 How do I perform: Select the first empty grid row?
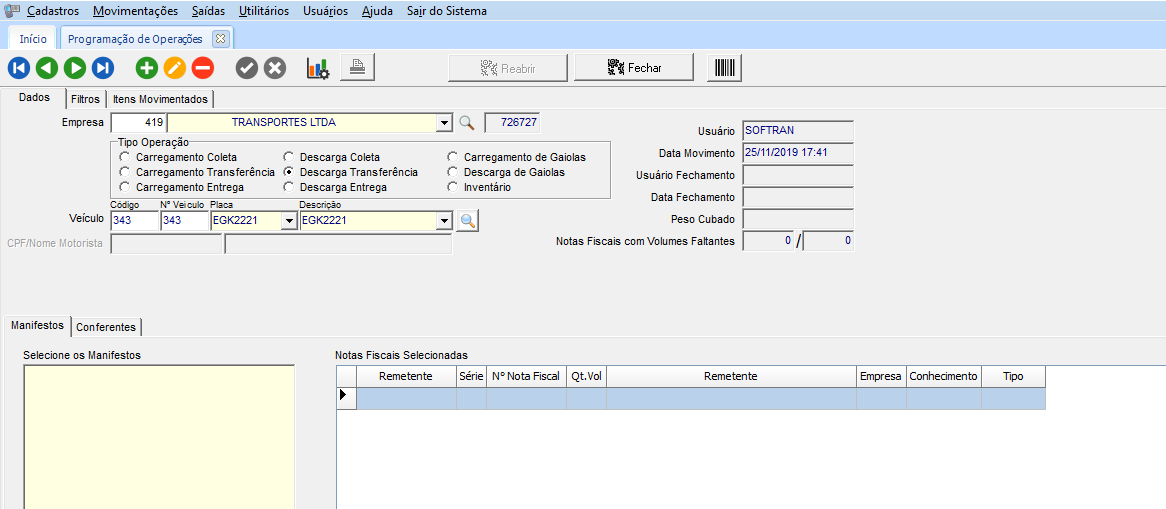tap(692, 398)
